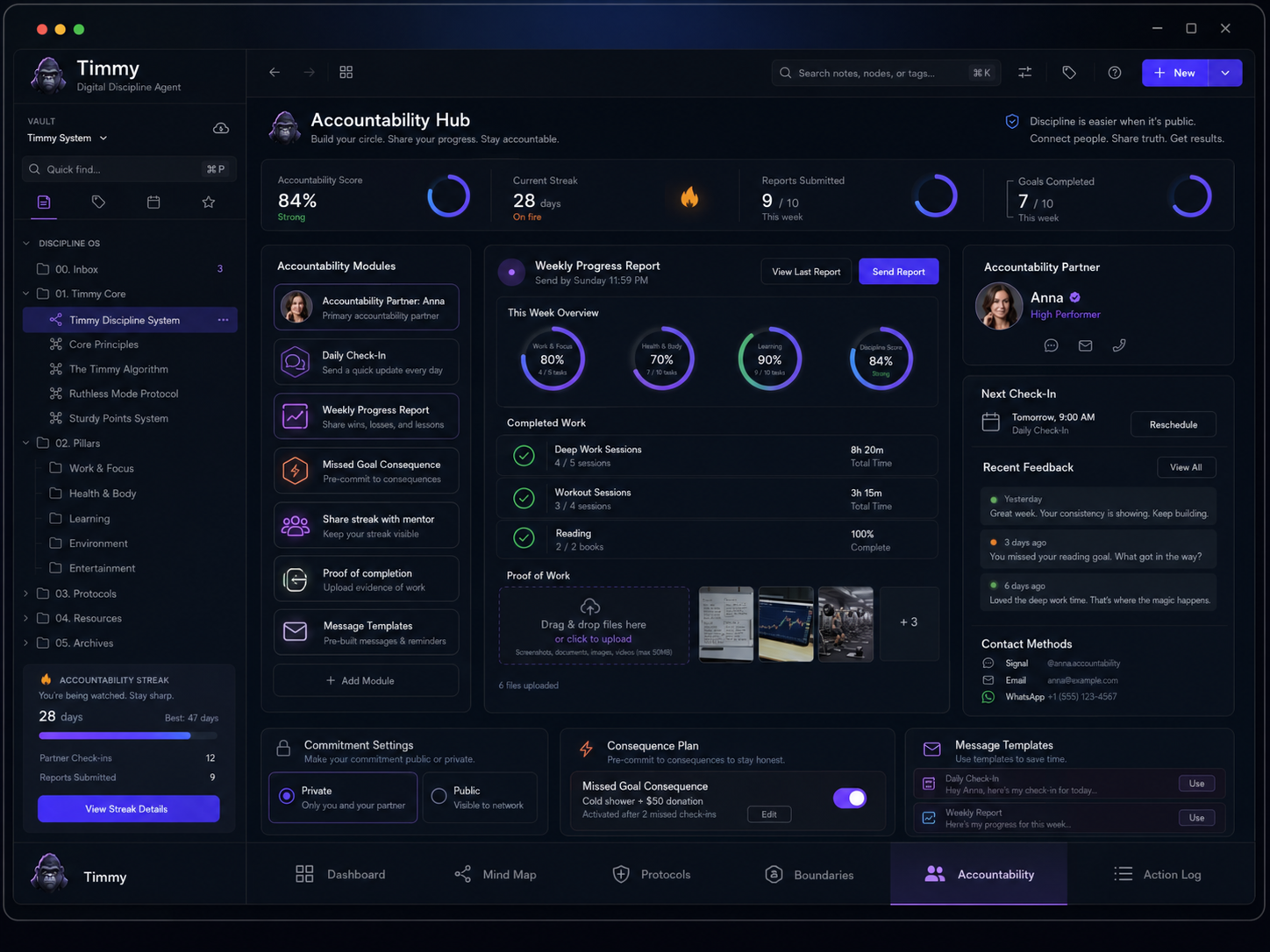The image size is (1270, 952).
Task: Go forward with the right arrow
Action: [x=309, y=72]
